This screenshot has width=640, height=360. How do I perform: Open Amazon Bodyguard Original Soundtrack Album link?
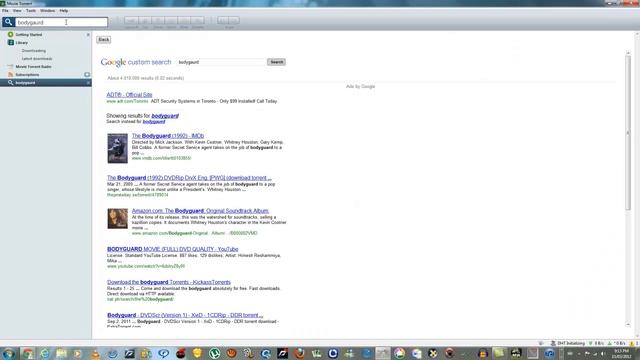pyautogui.click(x=200, y=211)
